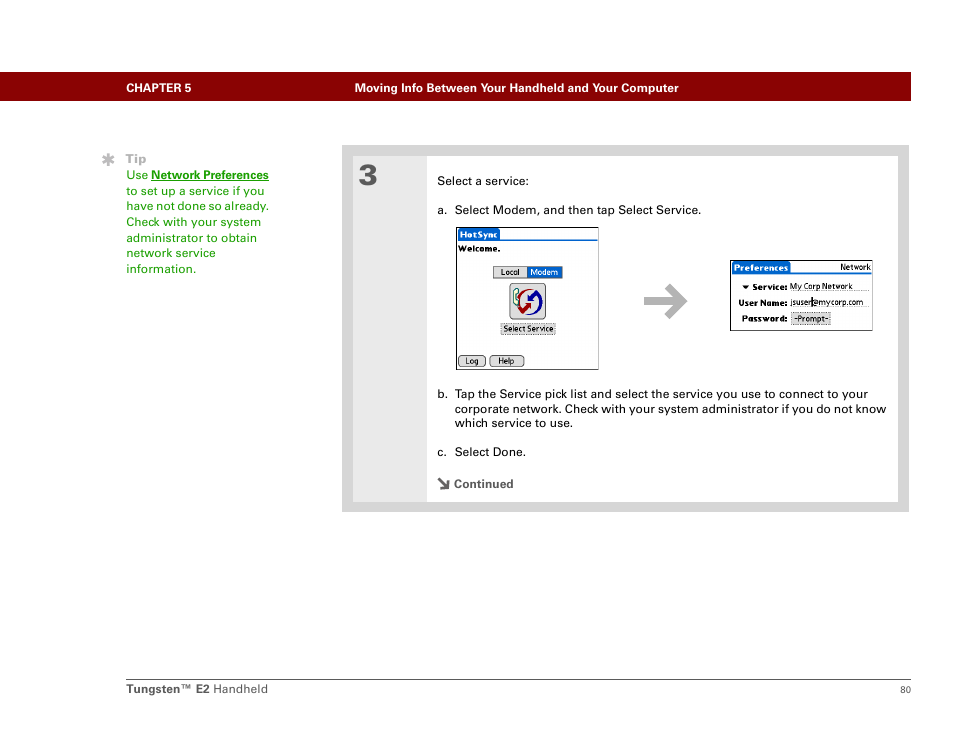Select the Local option in HotSync
Image resolution: width=954 pixels, height=738 pixels.
pos(510,272)
